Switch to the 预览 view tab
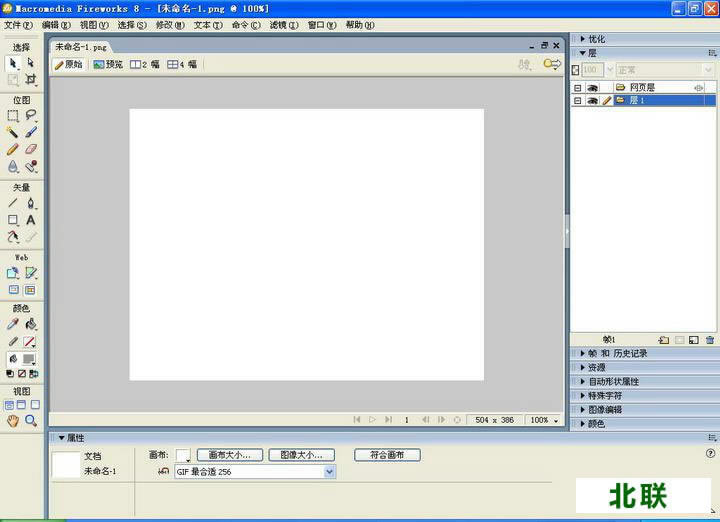 (x=108, y=64)
